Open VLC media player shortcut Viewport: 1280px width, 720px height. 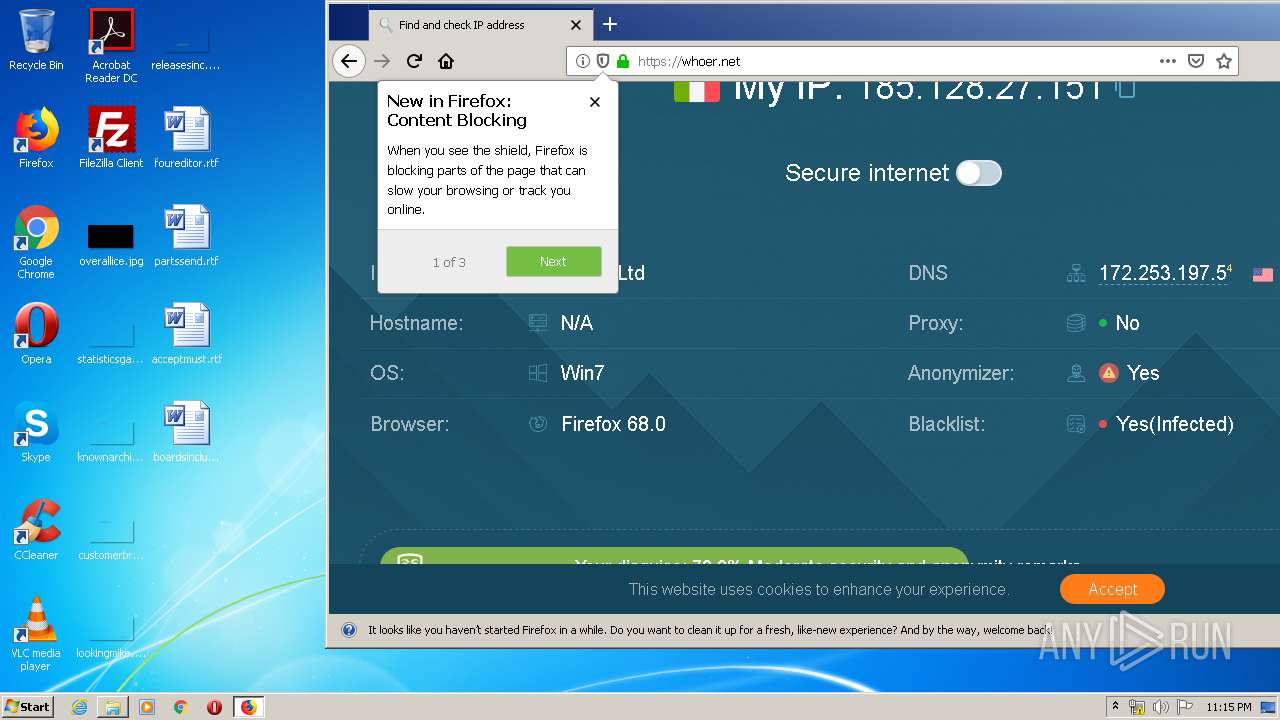pos(36,634)
